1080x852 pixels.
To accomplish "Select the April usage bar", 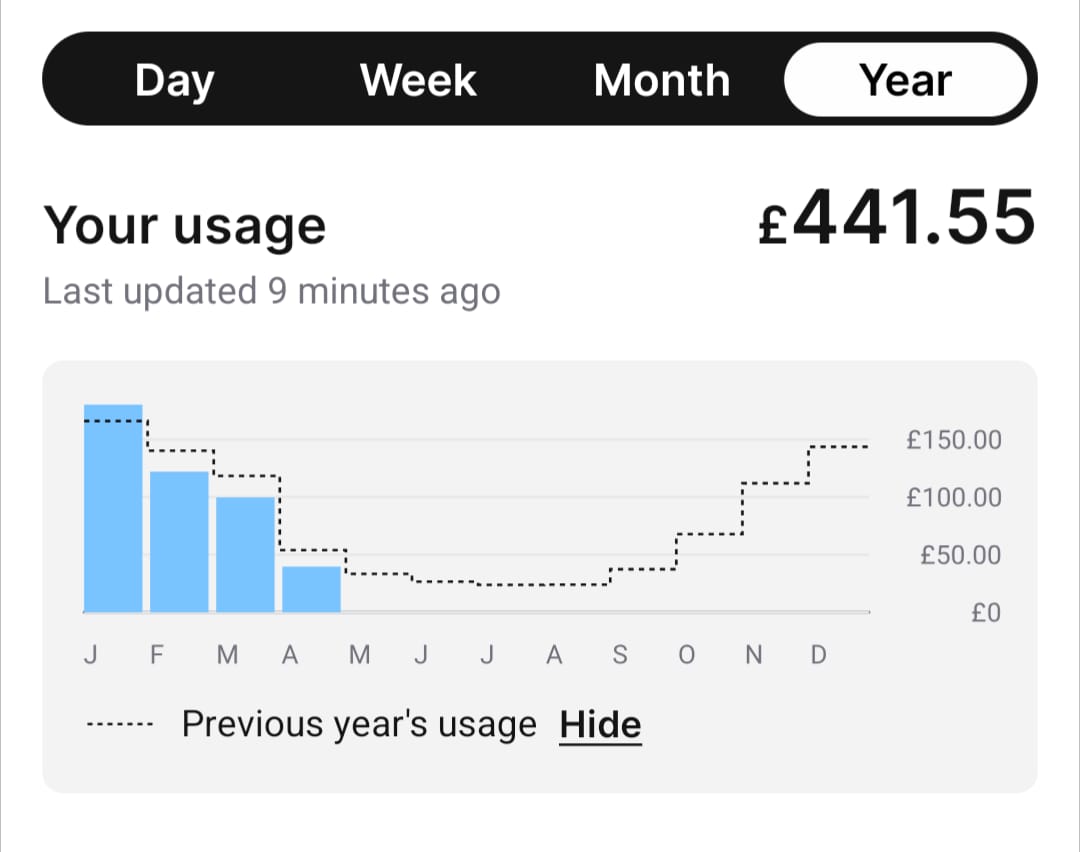I will pos(311,589).
